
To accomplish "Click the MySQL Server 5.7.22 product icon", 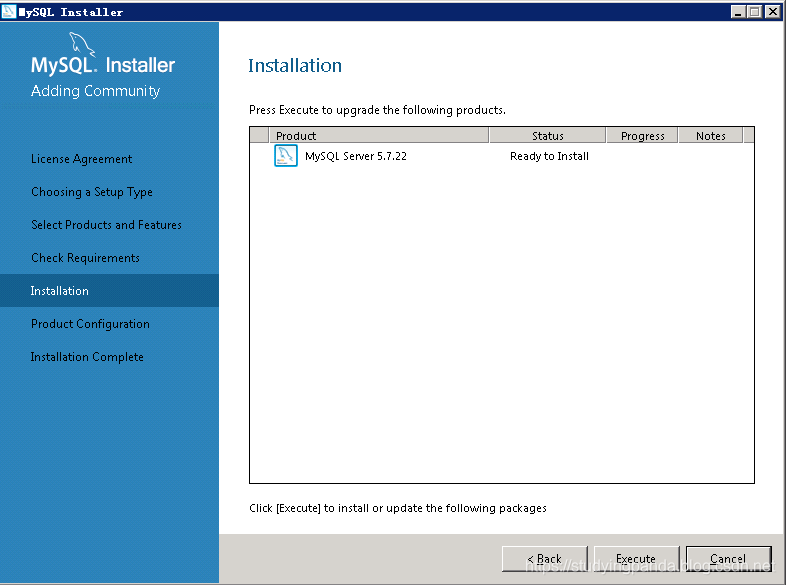I will [286, 156].
